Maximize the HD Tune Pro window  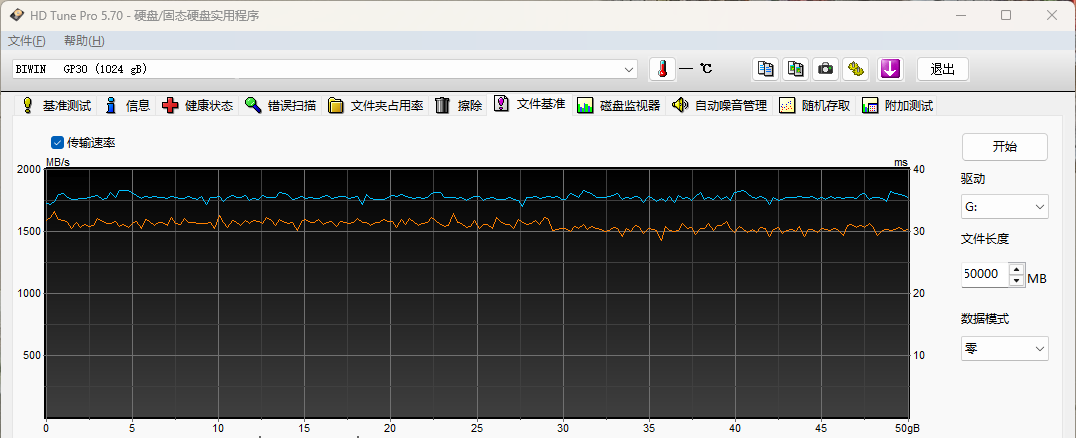click(x=1006, y=15)
